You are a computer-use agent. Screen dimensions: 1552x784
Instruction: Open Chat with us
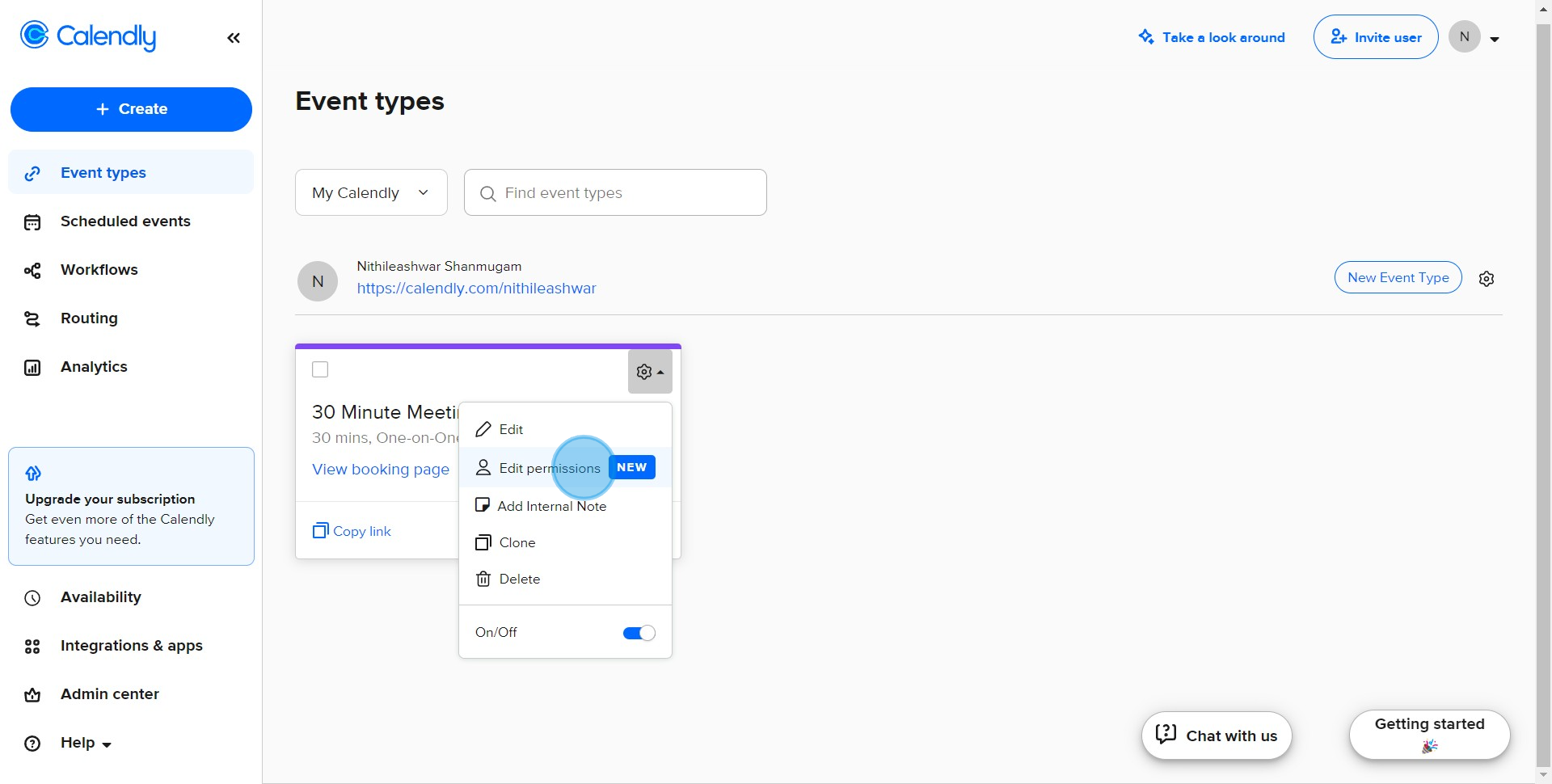(1217, 736)
